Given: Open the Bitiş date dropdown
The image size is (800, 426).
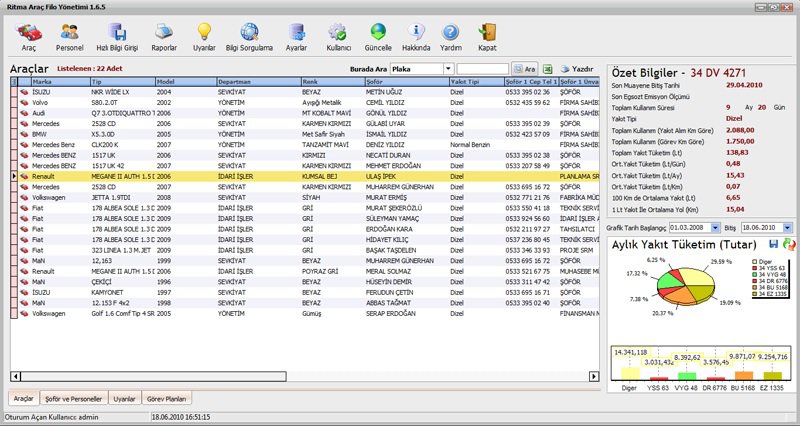Looking at the screenshot, I should pos(786,228).
